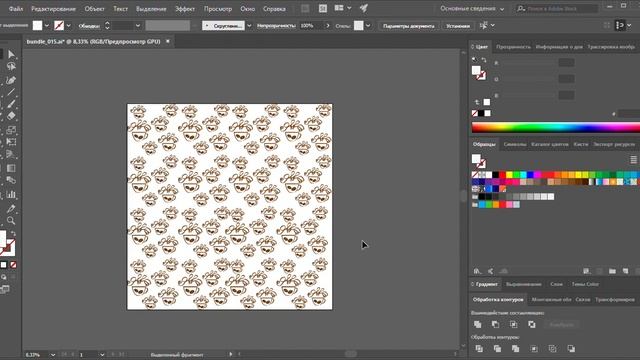This screenshot has height=360, width=640.
Task: Switch to the Символы tab
Action: pyautogui.click(x=515, y=144)
